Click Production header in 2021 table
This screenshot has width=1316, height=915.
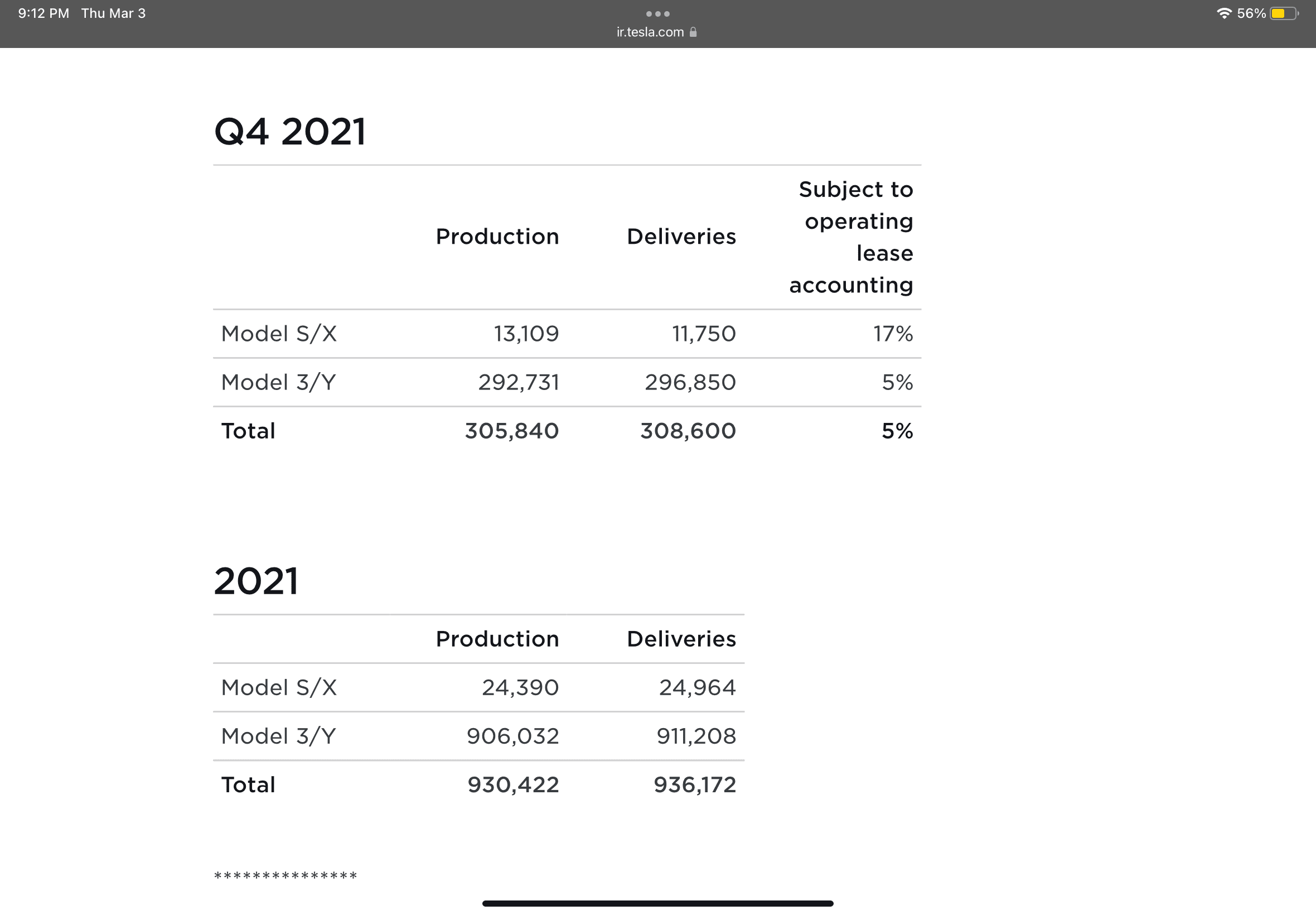(497, 639)
